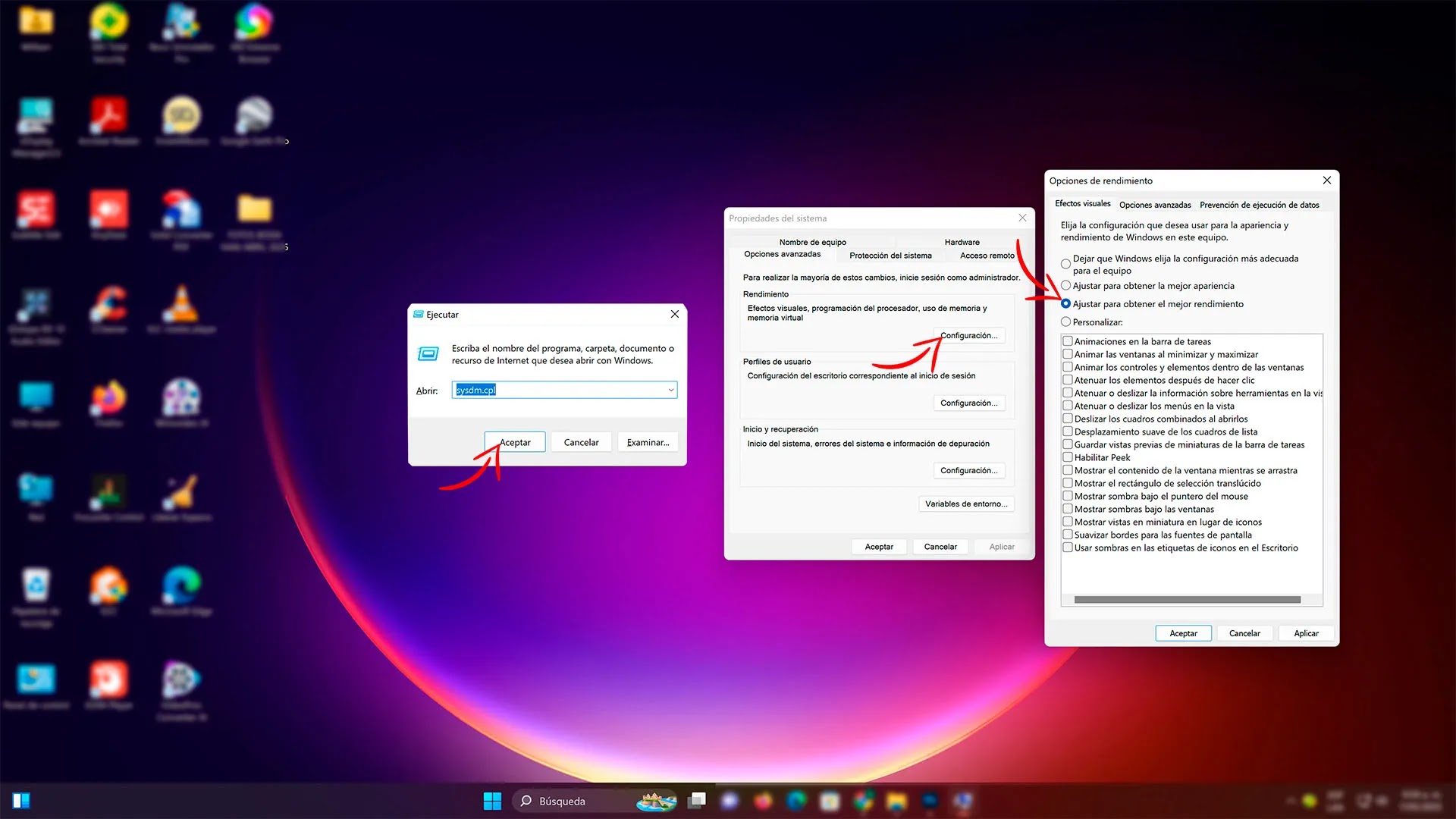The height and width of the screenshot is (819, 1456).
Task: Open Task View from the taskbar
Action: (x=697, y=801)
